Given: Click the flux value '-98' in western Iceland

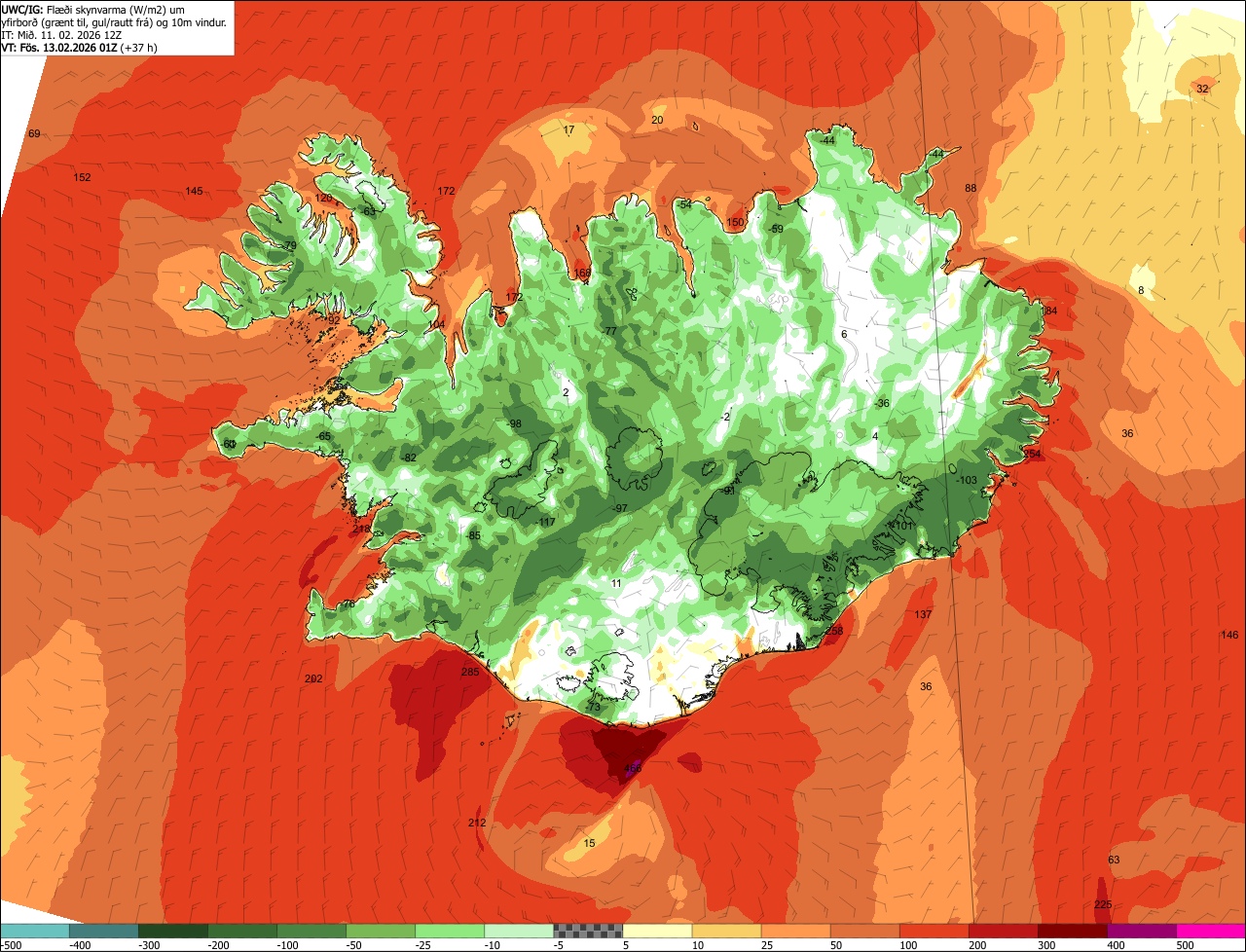Looking at the screenshot, I should (514, 423).
